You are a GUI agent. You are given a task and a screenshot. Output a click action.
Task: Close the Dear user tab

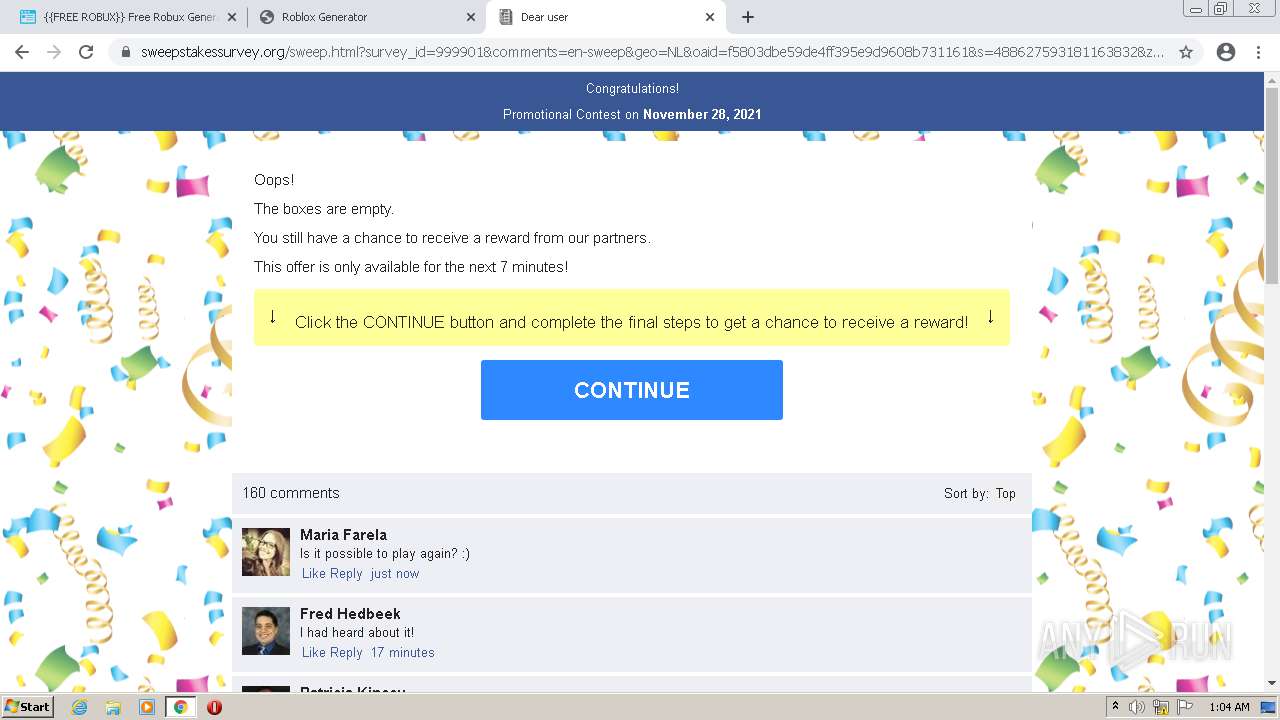point(710,17)
